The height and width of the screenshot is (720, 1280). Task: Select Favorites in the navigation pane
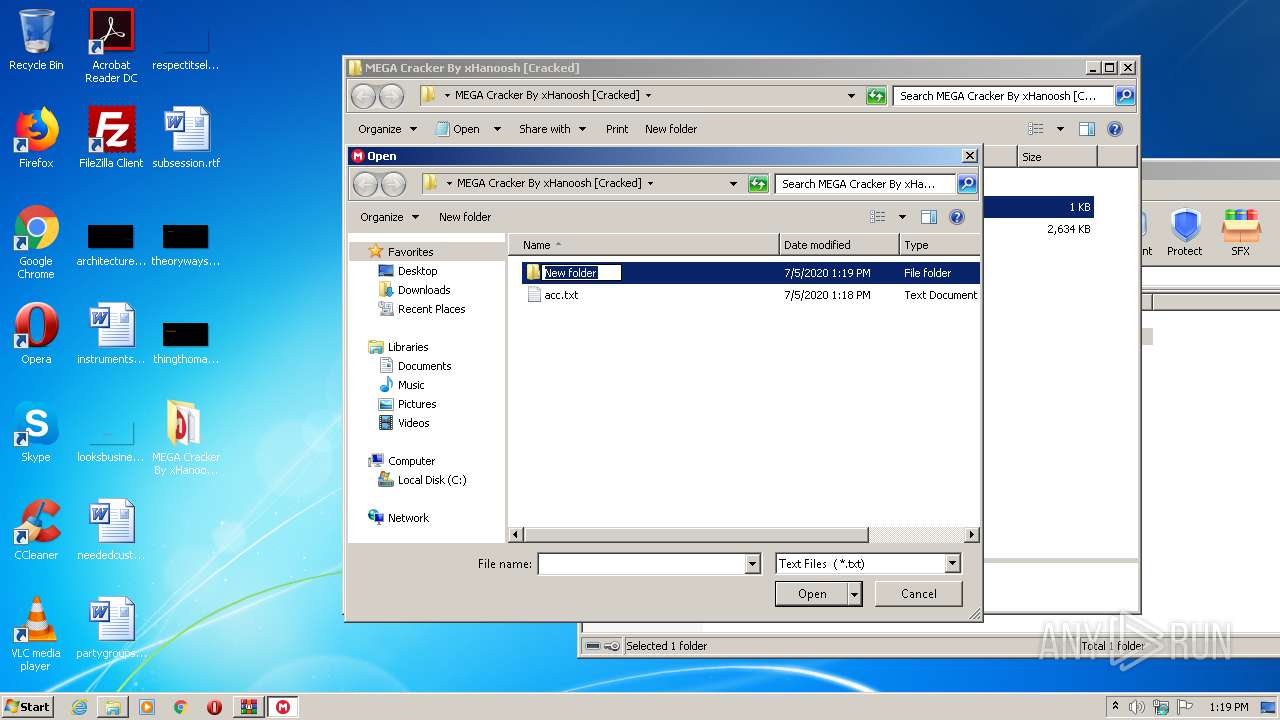pos(410,252)
